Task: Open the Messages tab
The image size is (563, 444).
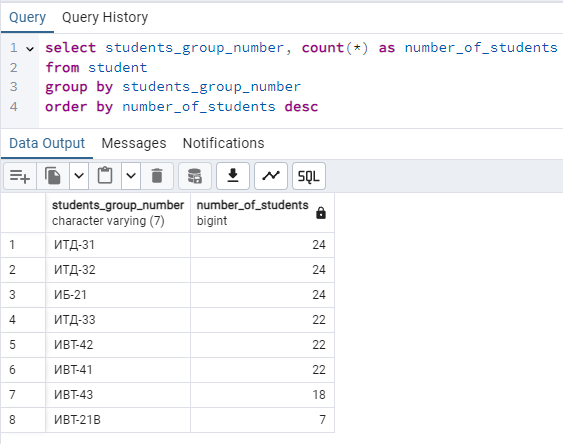Action: click(x=134, y=143)
